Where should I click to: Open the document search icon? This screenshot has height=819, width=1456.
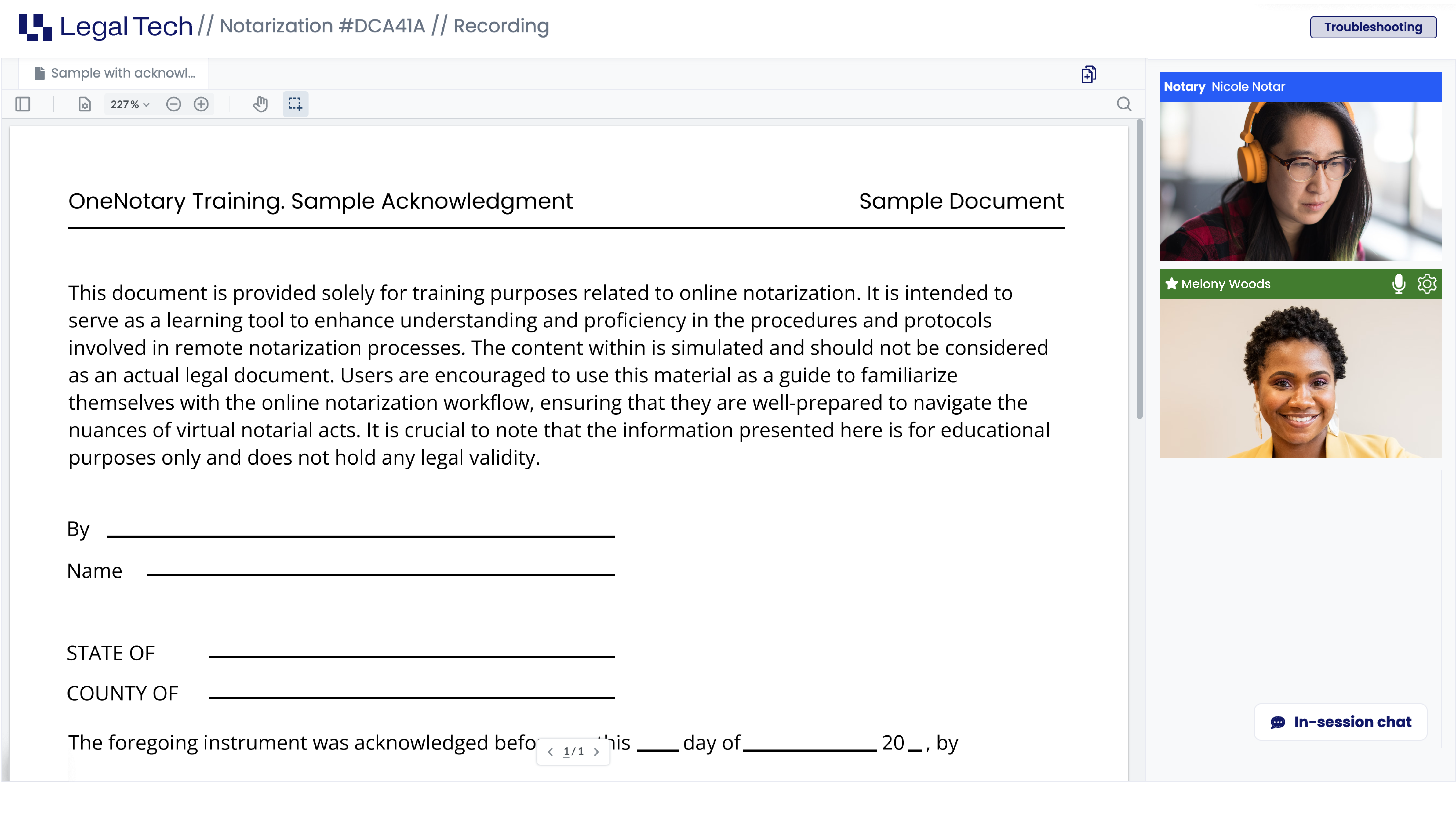[x=1124, y=104]
